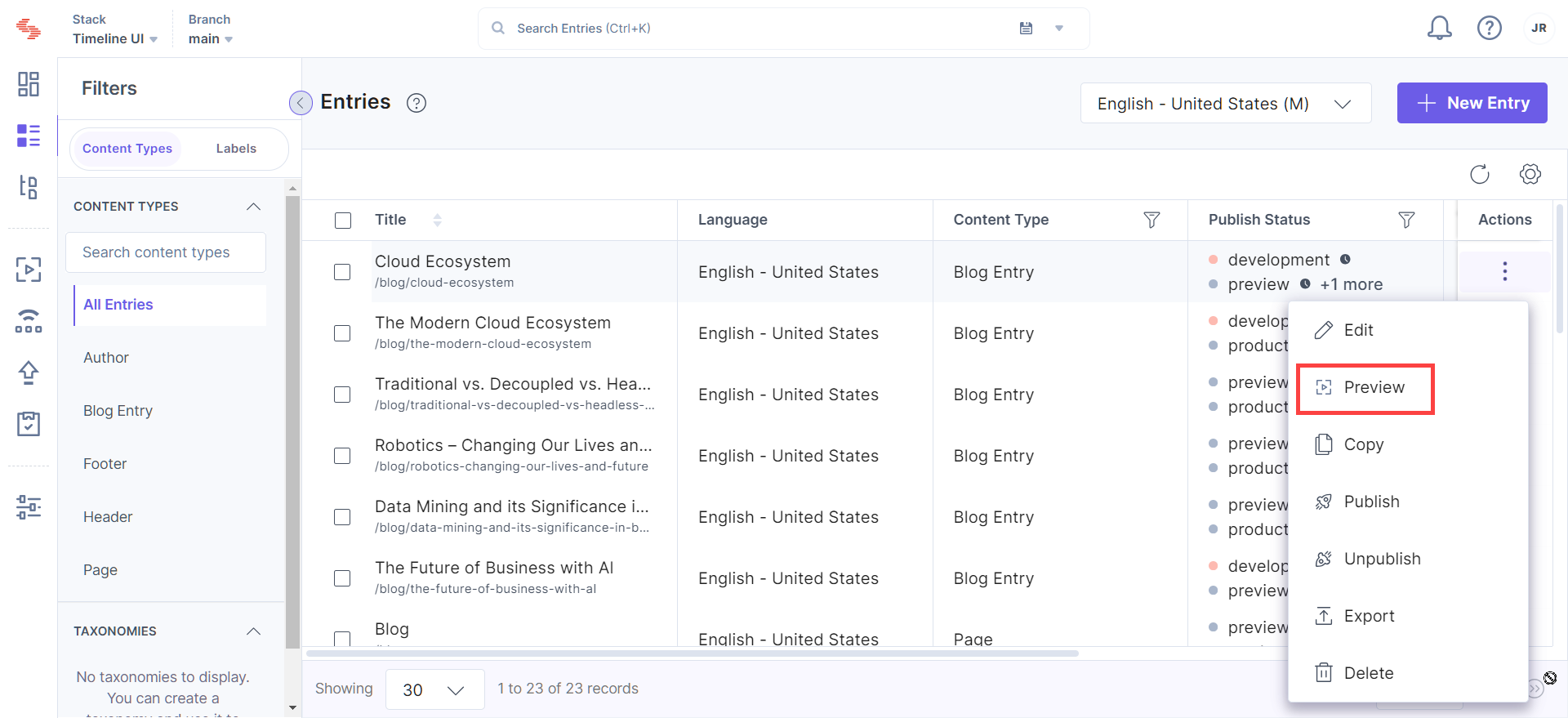This screenshot has width=1568, height=718.
Task: Open the Content Models icon in sidebar
Action: (x=29, y=187)
